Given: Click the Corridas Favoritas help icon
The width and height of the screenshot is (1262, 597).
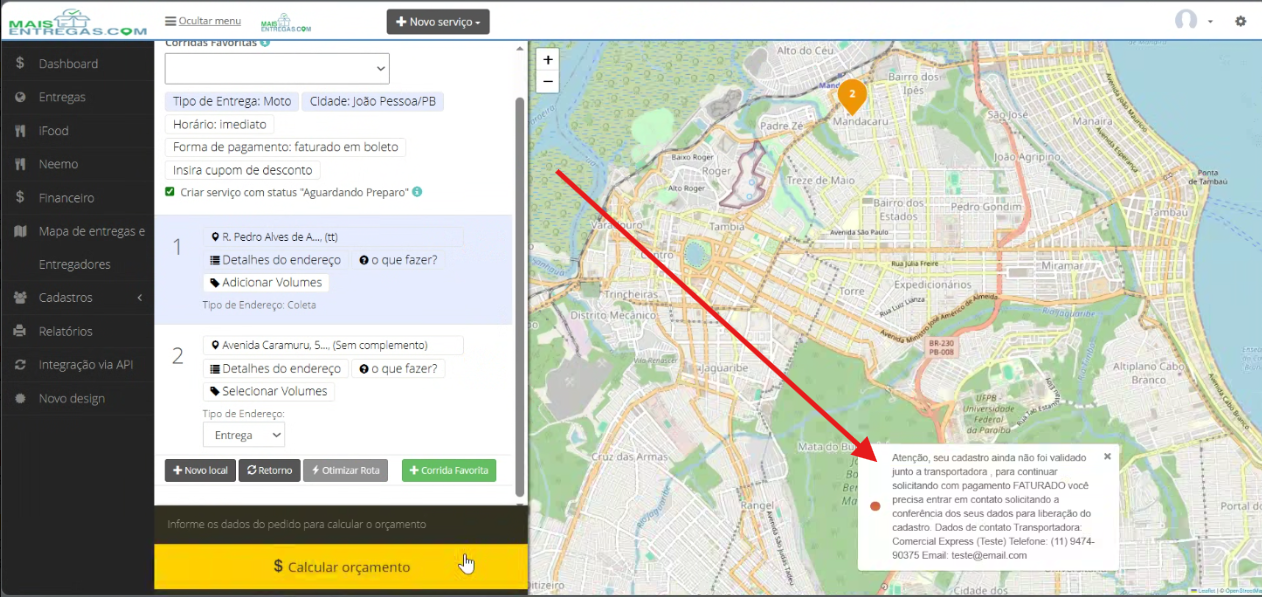Looking at the screenshot, I should coord(265,43).
